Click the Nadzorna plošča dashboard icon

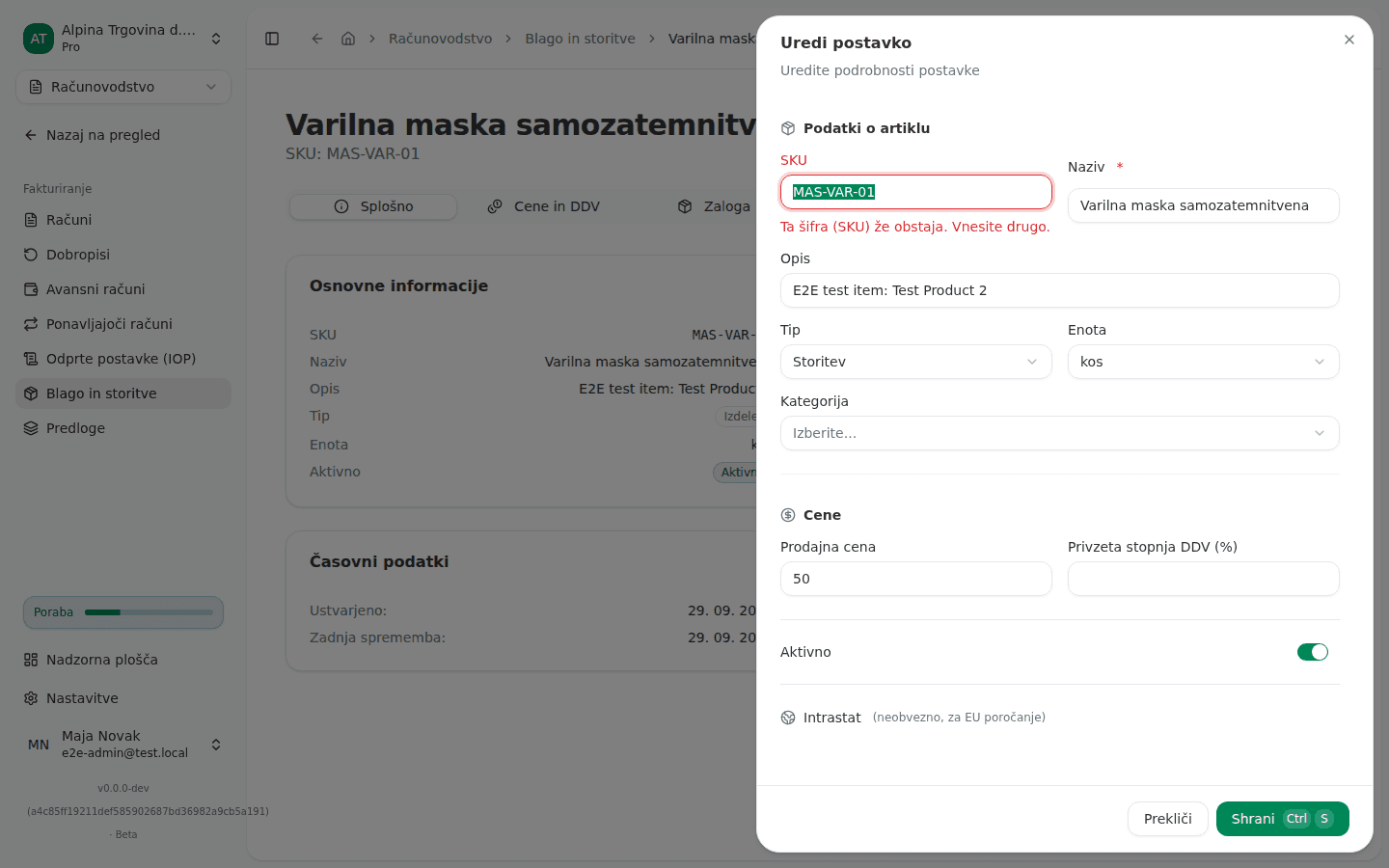coord(31,660)
